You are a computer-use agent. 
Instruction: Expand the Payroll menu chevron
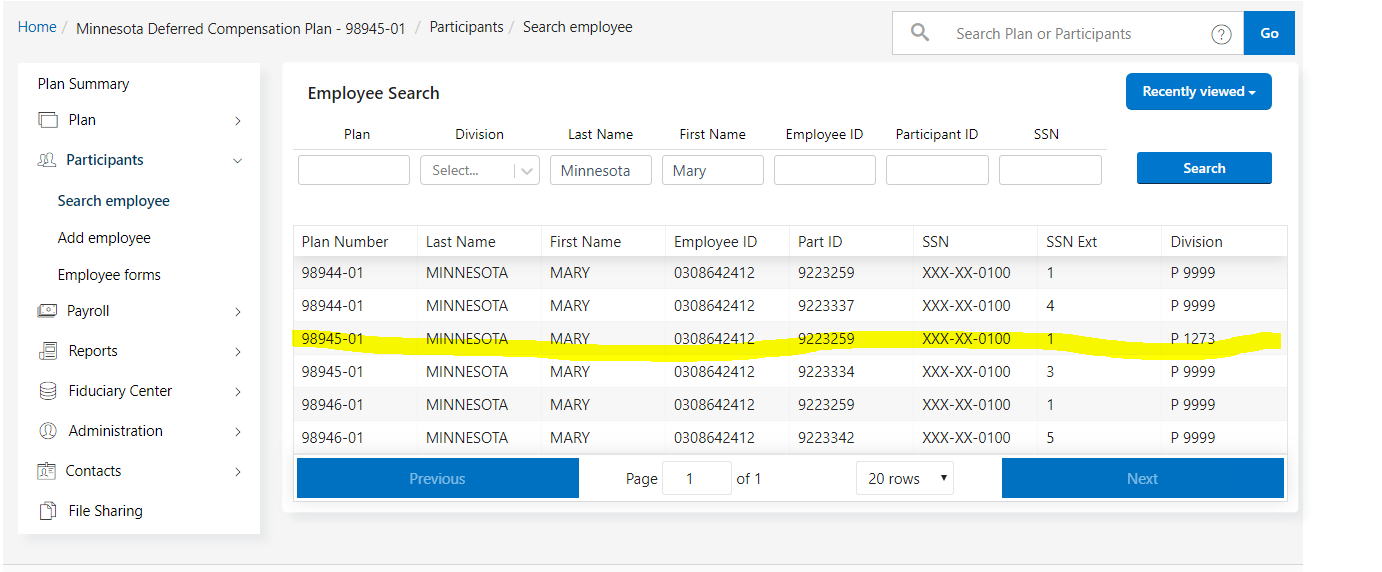[238, 312]
